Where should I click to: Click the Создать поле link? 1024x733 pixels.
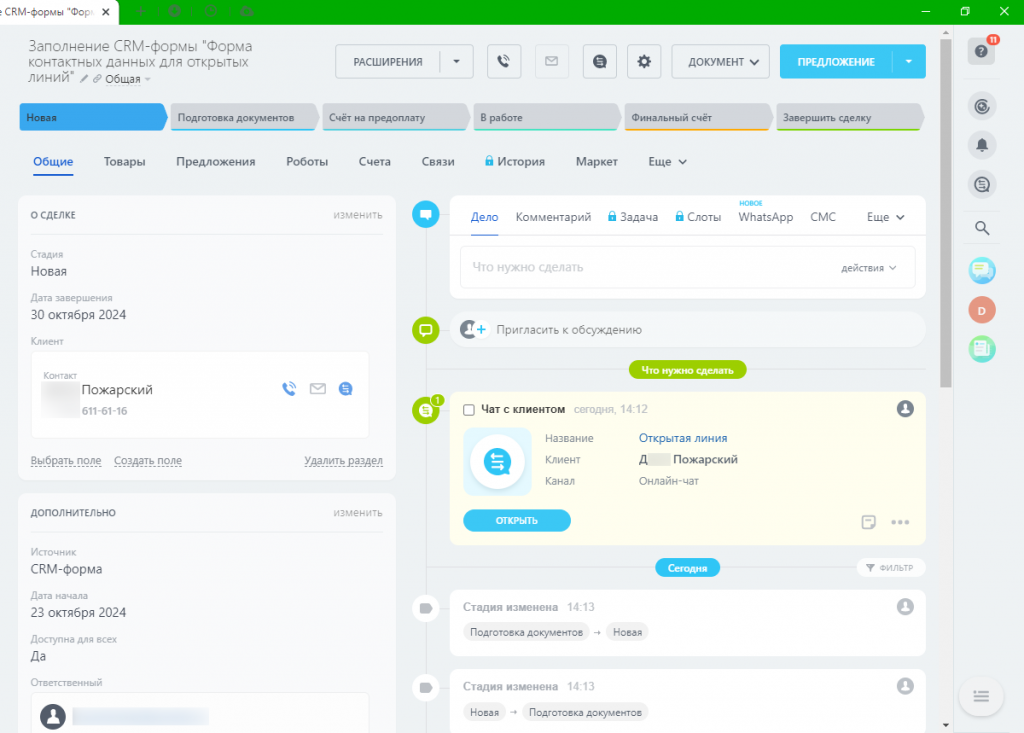(x=148, y=461)
